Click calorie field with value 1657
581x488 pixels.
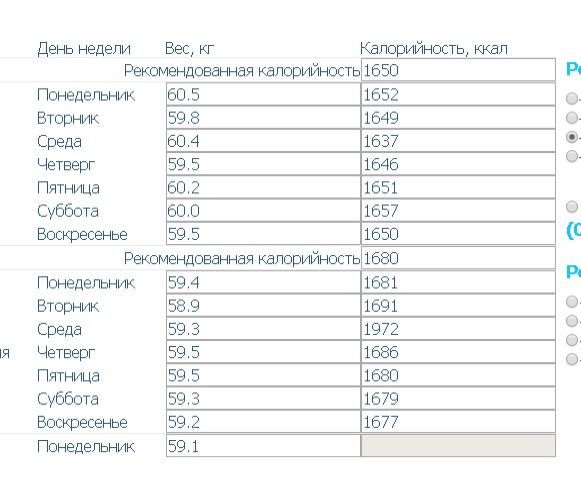(x=458, y=210)
